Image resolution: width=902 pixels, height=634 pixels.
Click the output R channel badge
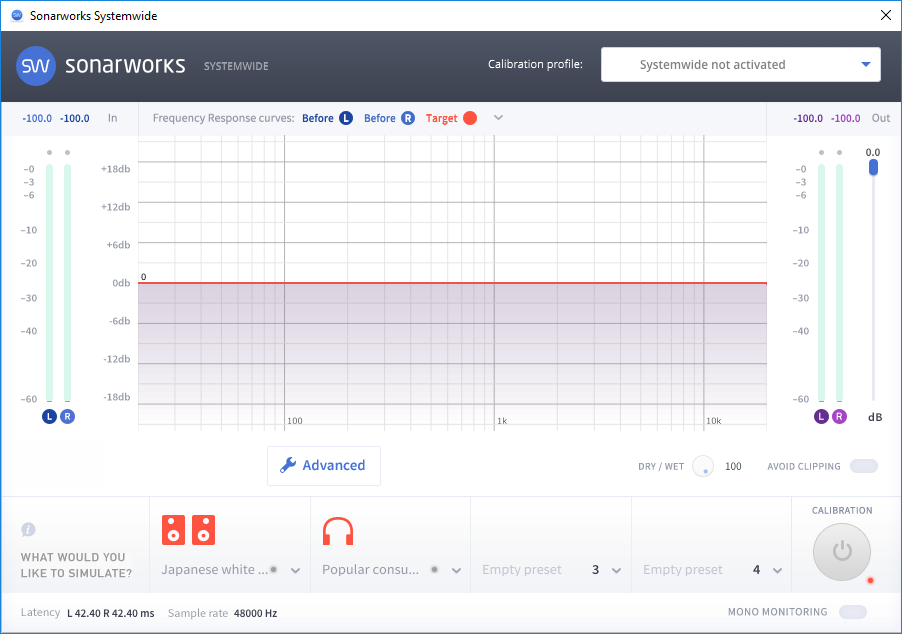[839, 417]
